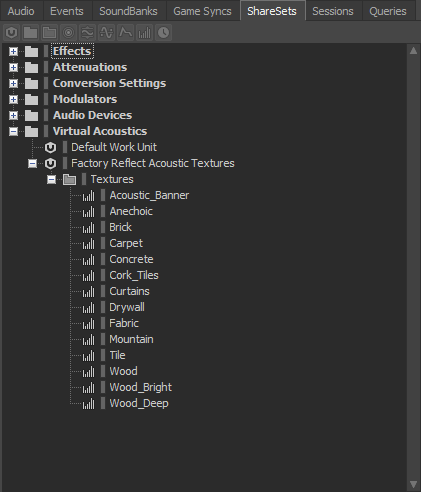Image resolution: width=421 pixels, height=492 pixels.
Task: Select the Wood_Bright texture item
Action: point(141,387)
